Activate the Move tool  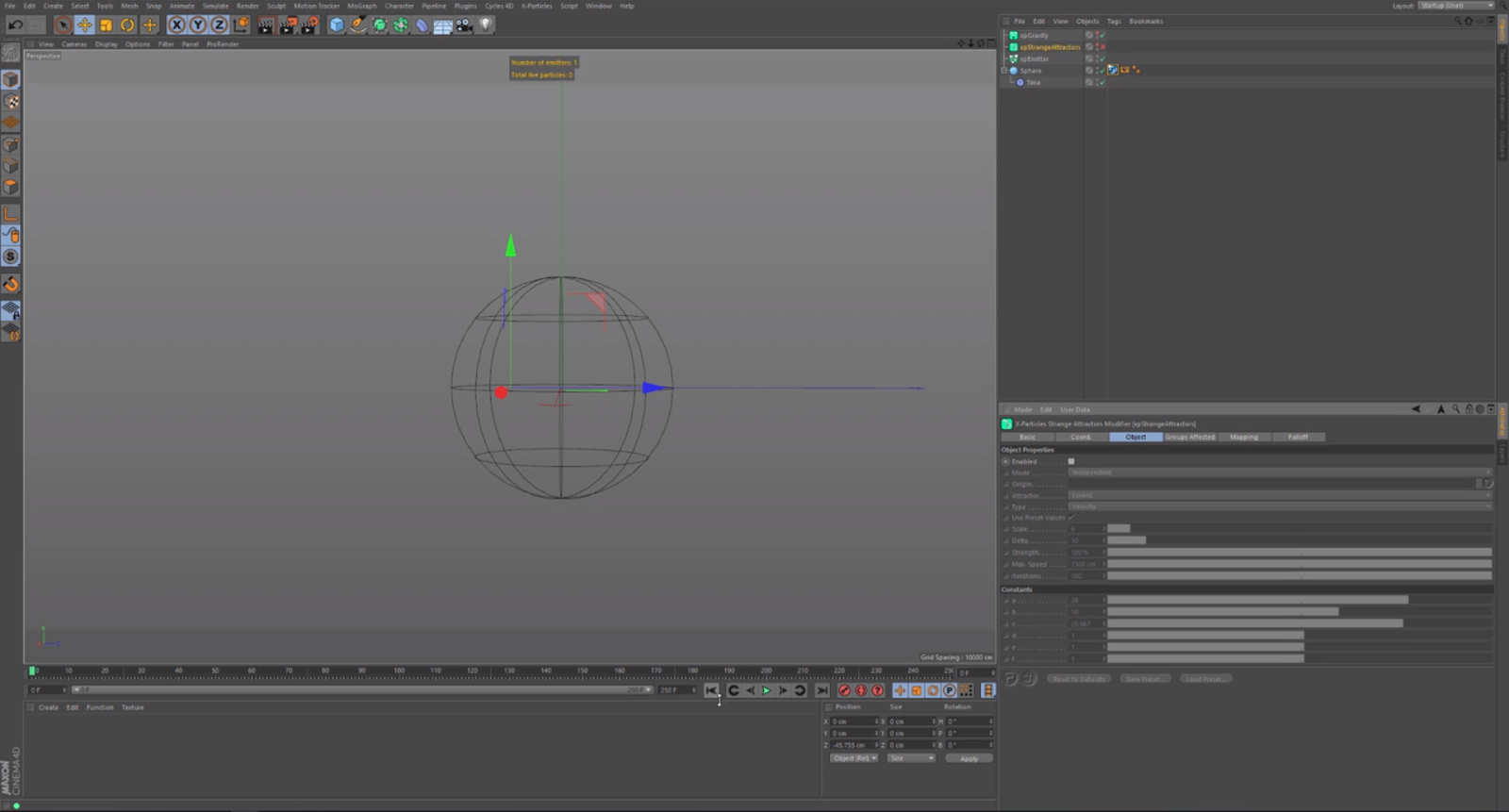[84, 25]
